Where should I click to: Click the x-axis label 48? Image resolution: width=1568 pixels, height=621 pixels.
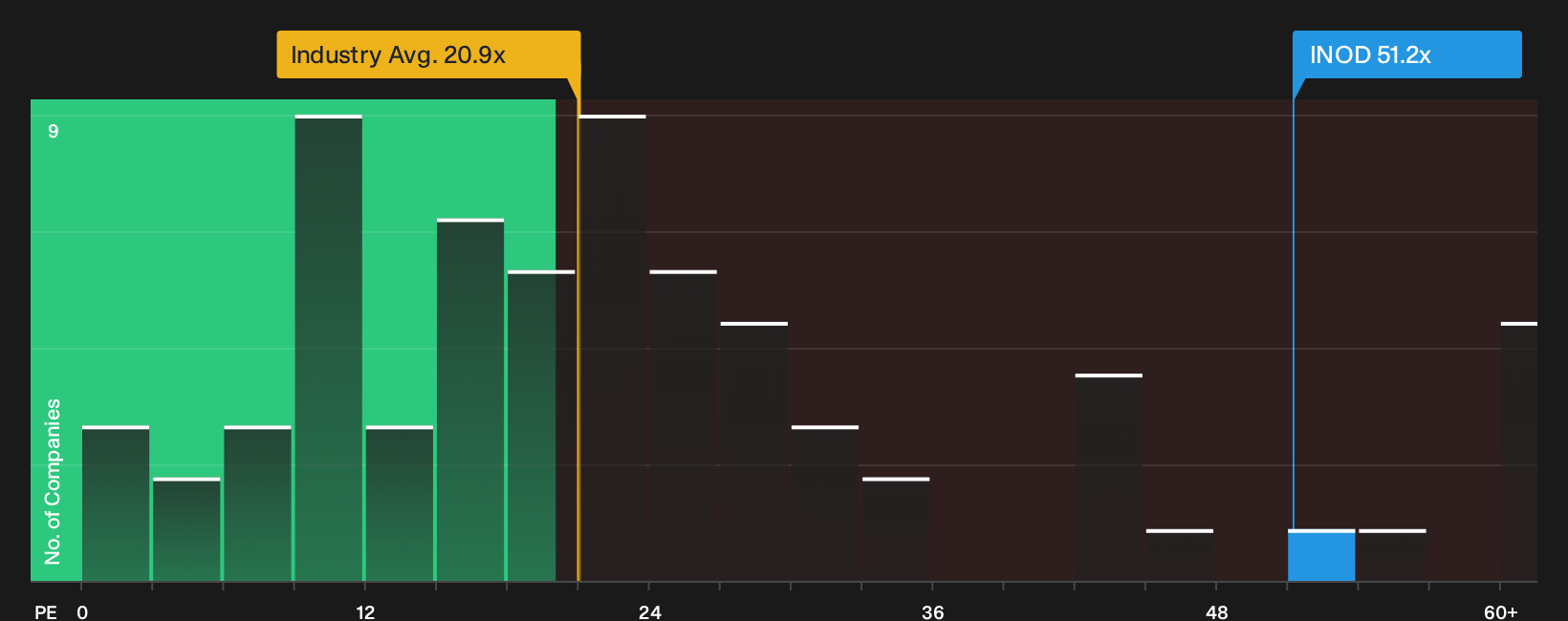pyautogui.click(x=1217, y=611)
